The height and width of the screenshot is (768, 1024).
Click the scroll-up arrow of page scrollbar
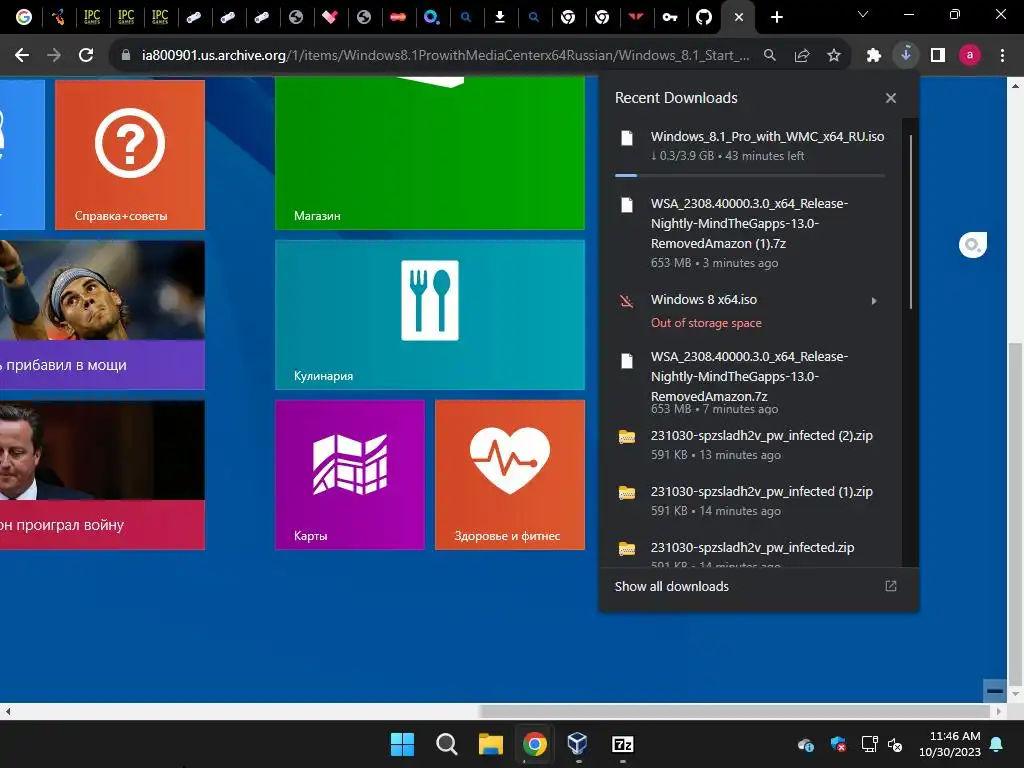(x=1015, y=85)
